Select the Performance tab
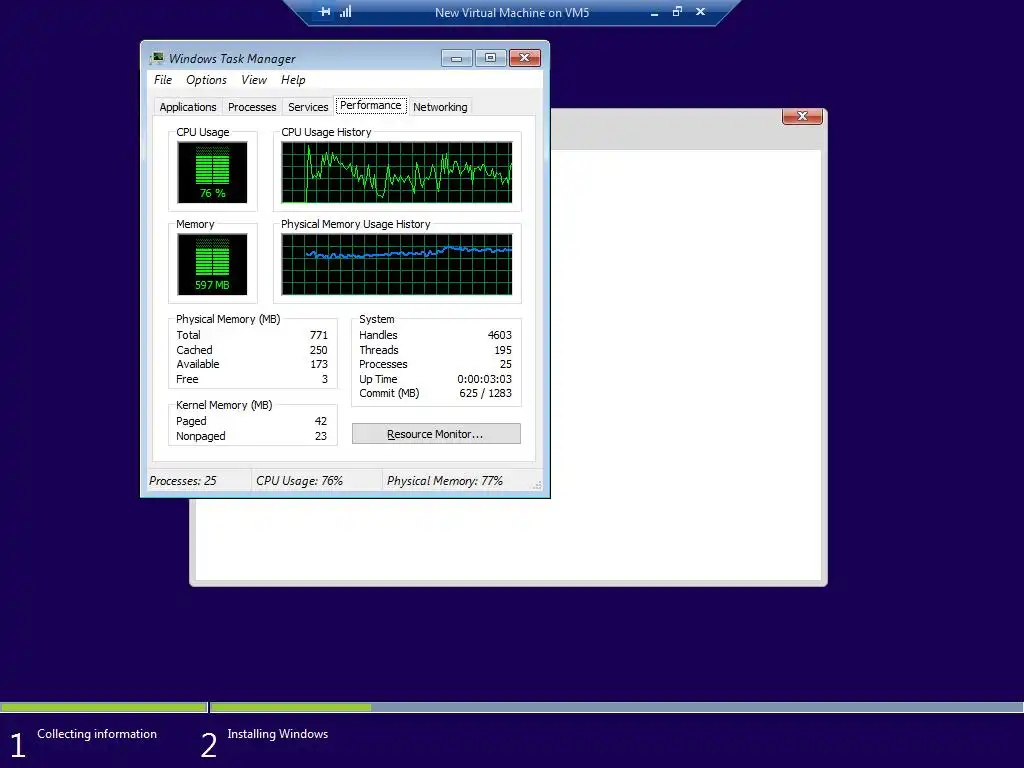This screenshot has width=1024, height=768. pos(370,105)
